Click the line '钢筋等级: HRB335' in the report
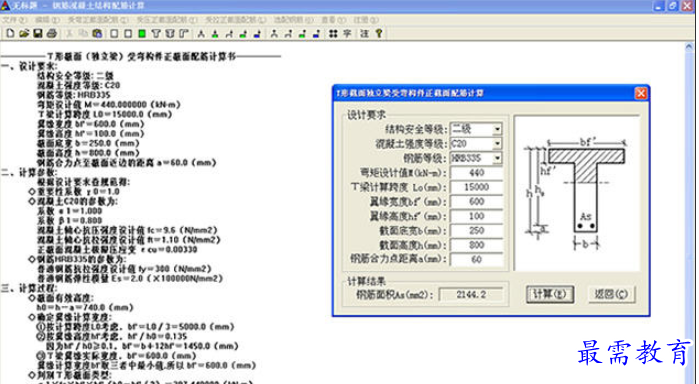Viewport: 699px width, 384px height. (74, 95)
